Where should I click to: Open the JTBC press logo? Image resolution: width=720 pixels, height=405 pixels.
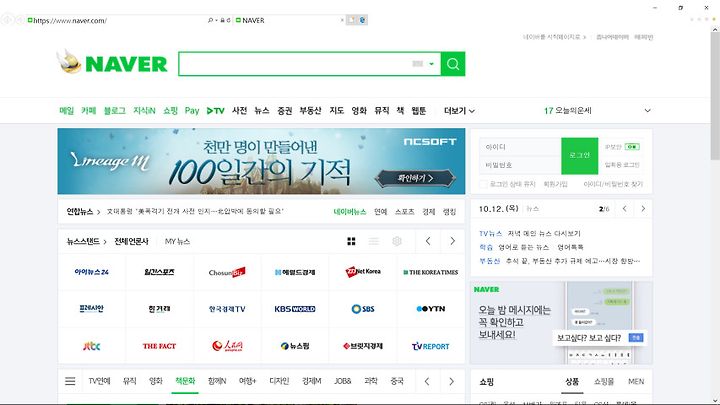tap(91, 346)
